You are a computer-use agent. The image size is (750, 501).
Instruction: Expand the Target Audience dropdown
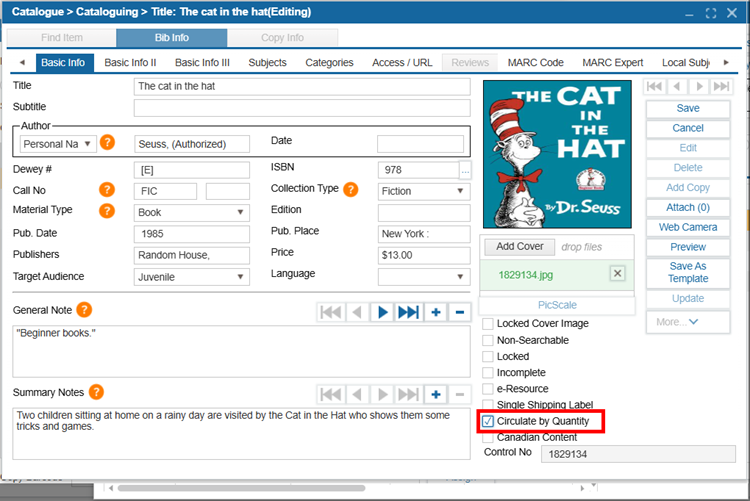[x=191, y=277]
